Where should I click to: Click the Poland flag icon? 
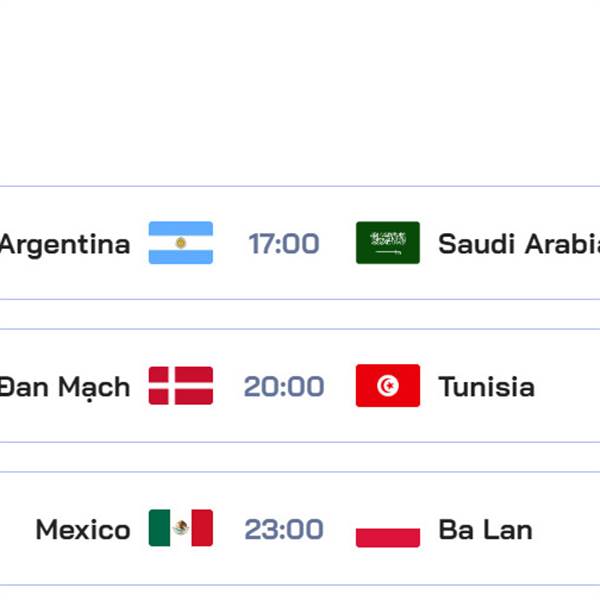coord(388,528)
